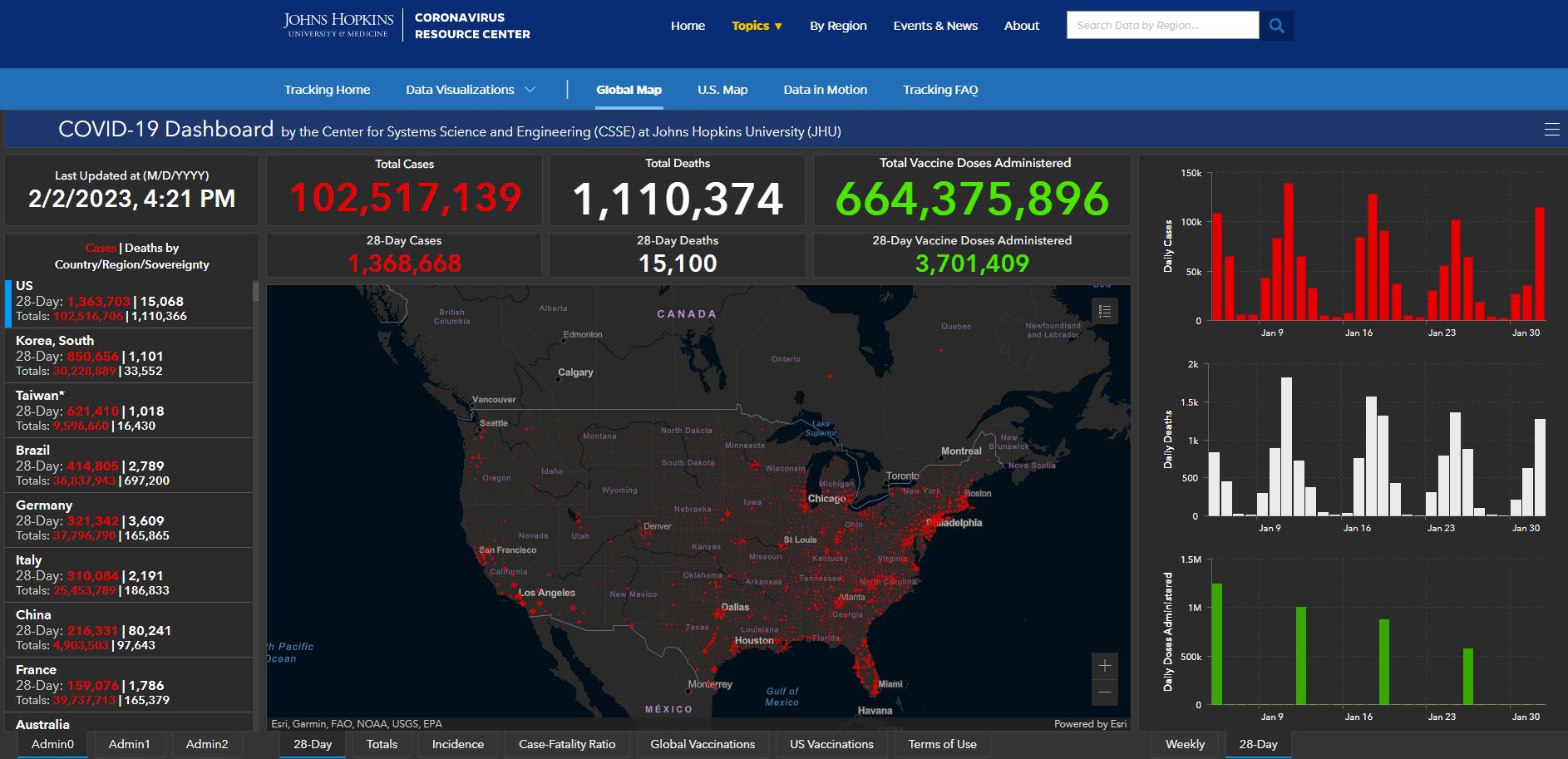Select the Admin1 tab
This screenshot has width=1568, height=759.
pos(130,744)
